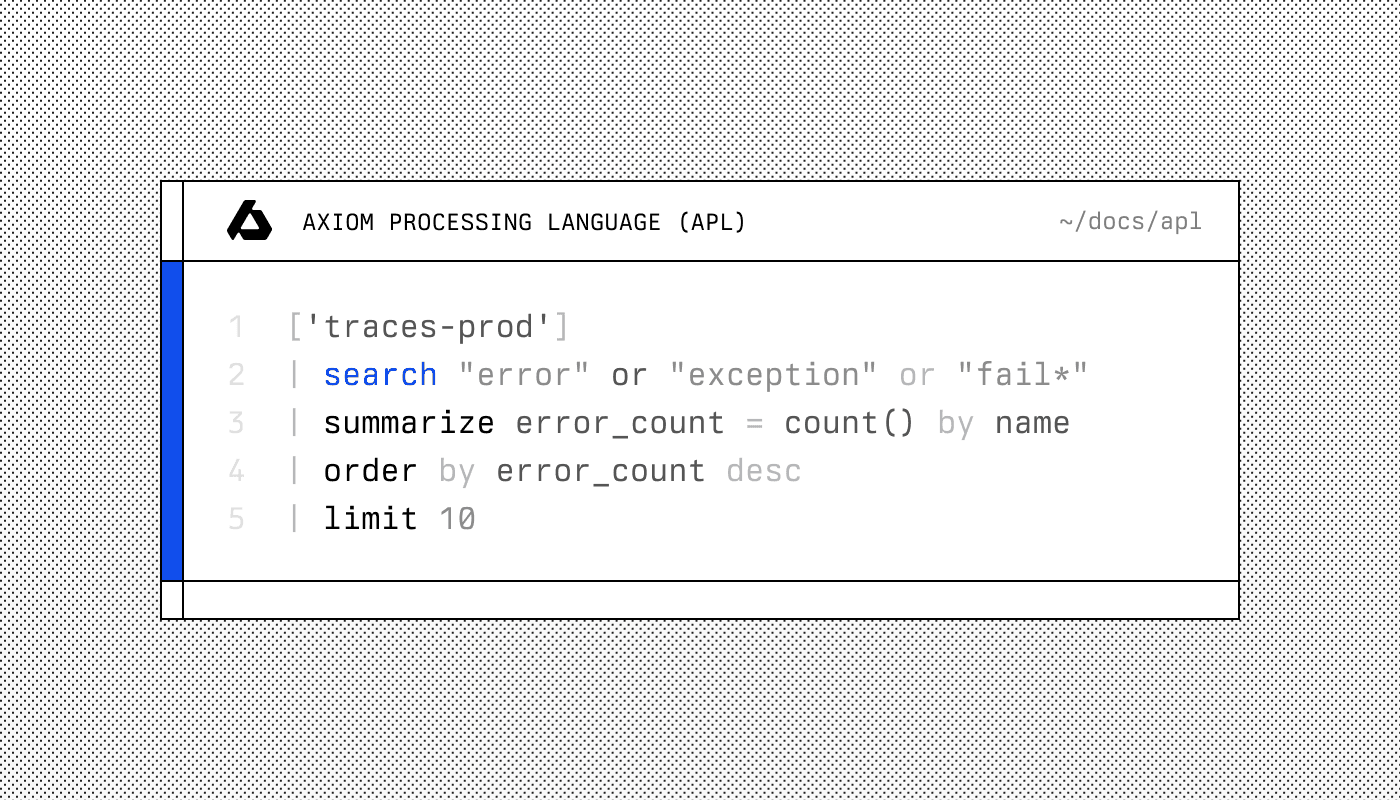Click the limit operator on line 5

pos(370,519)
